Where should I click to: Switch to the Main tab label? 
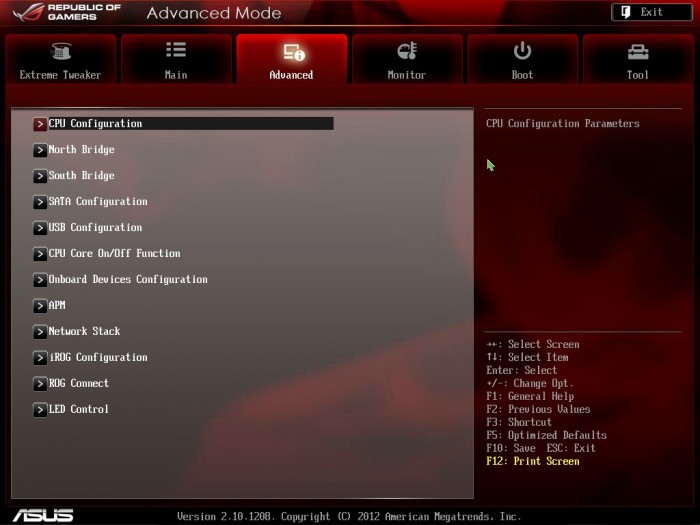[176, 75]
